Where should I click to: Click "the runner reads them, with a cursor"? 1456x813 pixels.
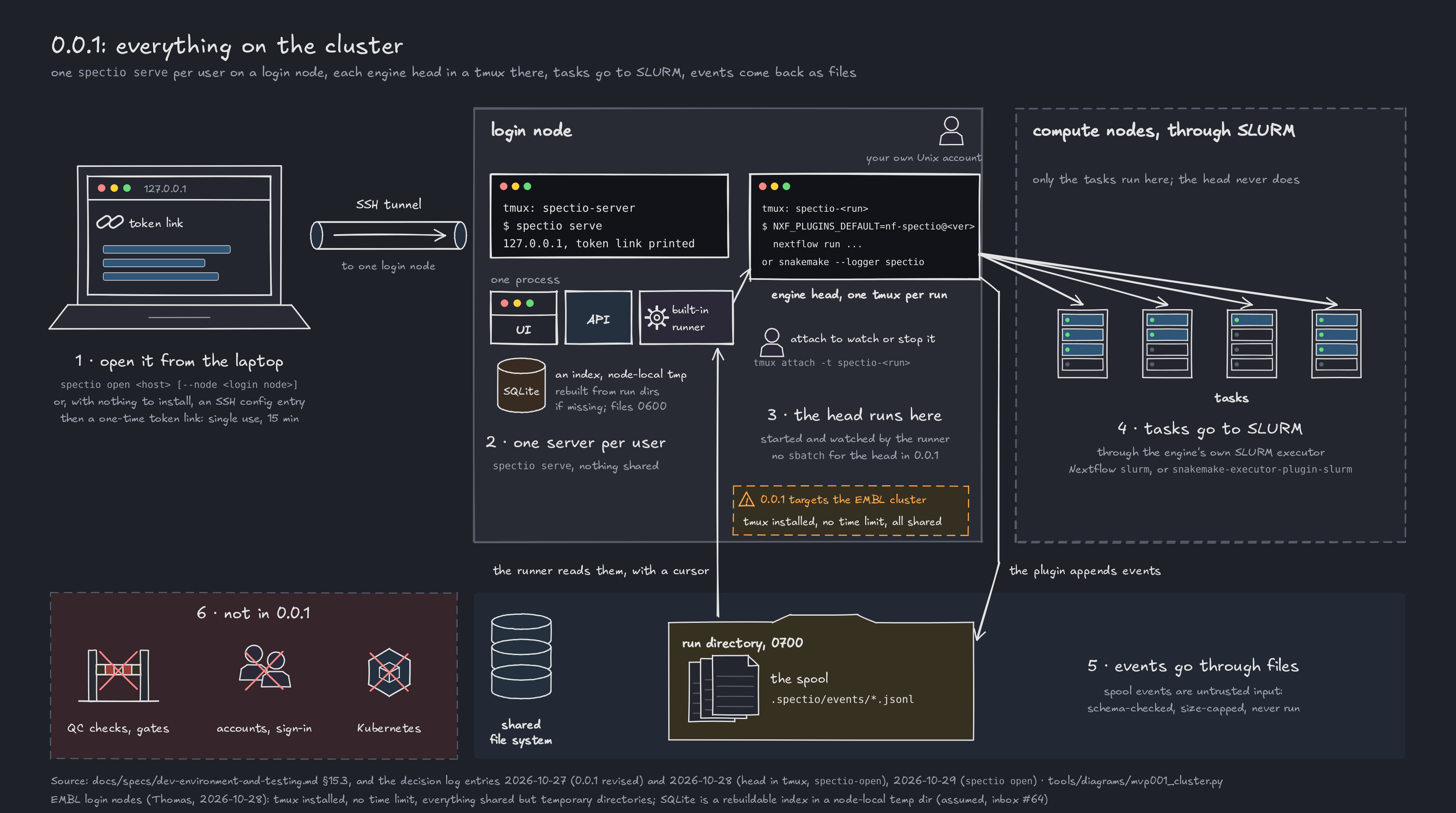tap(601, 570)
